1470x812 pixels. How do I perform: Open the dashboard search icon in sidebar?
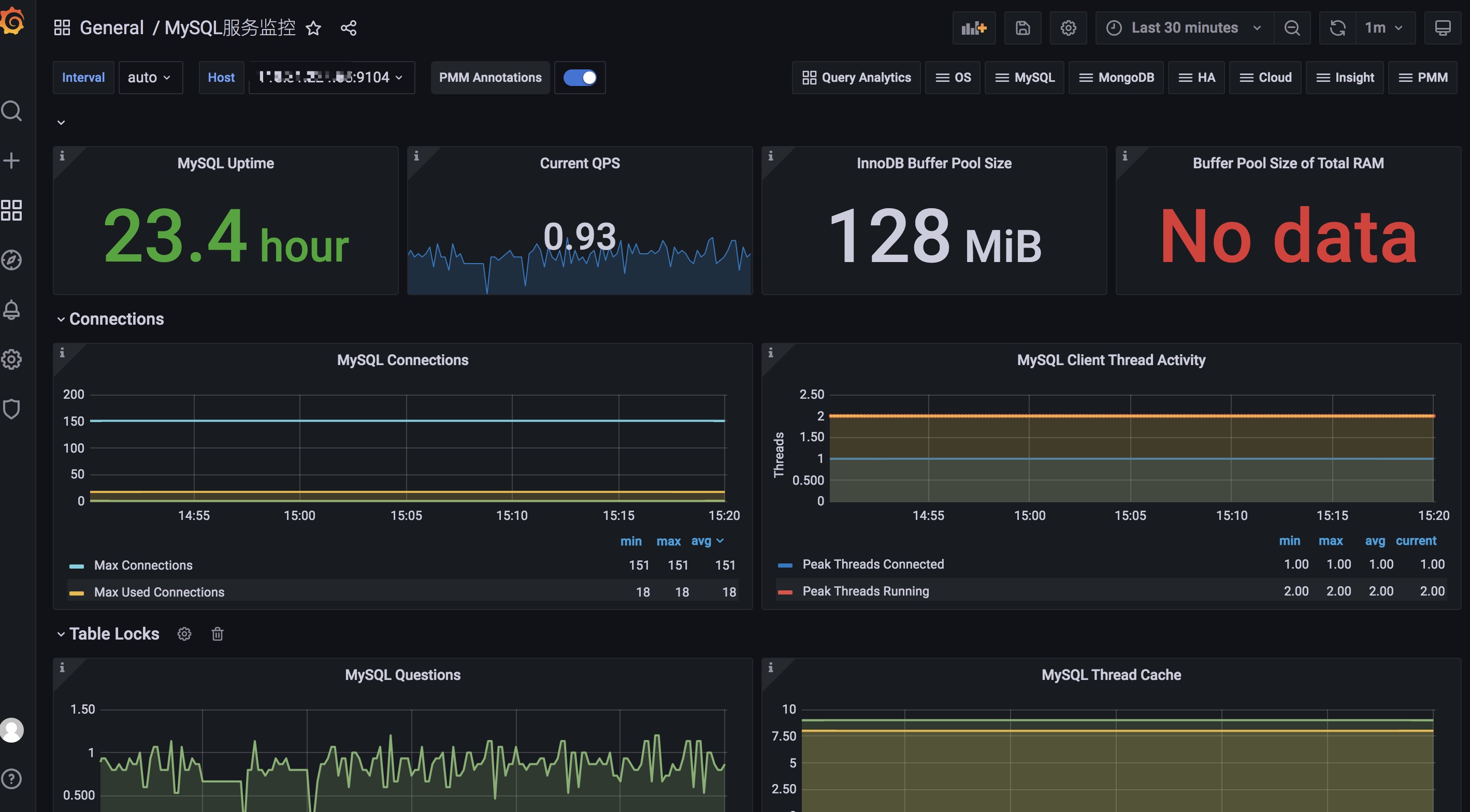click(11, 111)
